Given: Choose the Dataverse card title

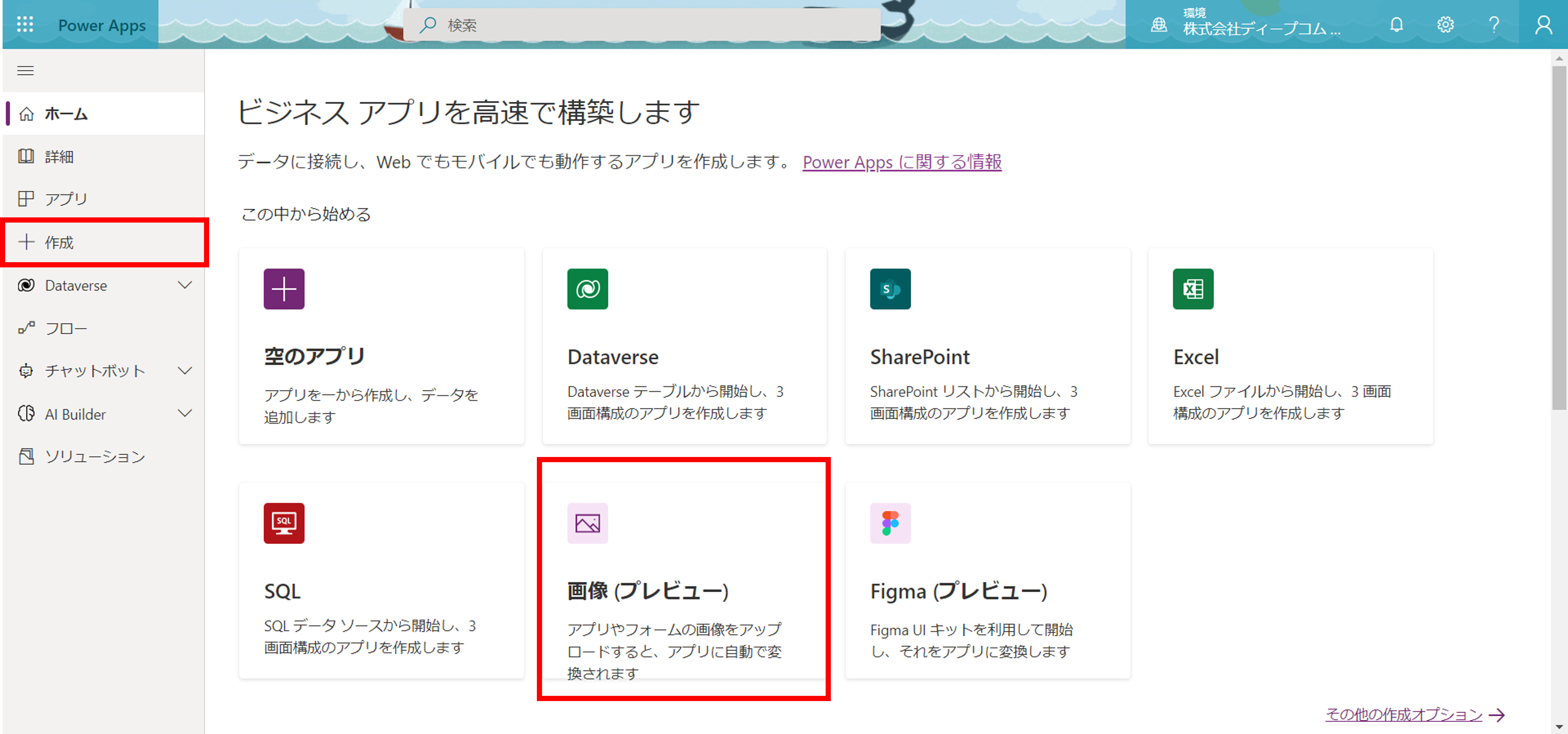Looking at the screenshot, I should coord(613,357).
